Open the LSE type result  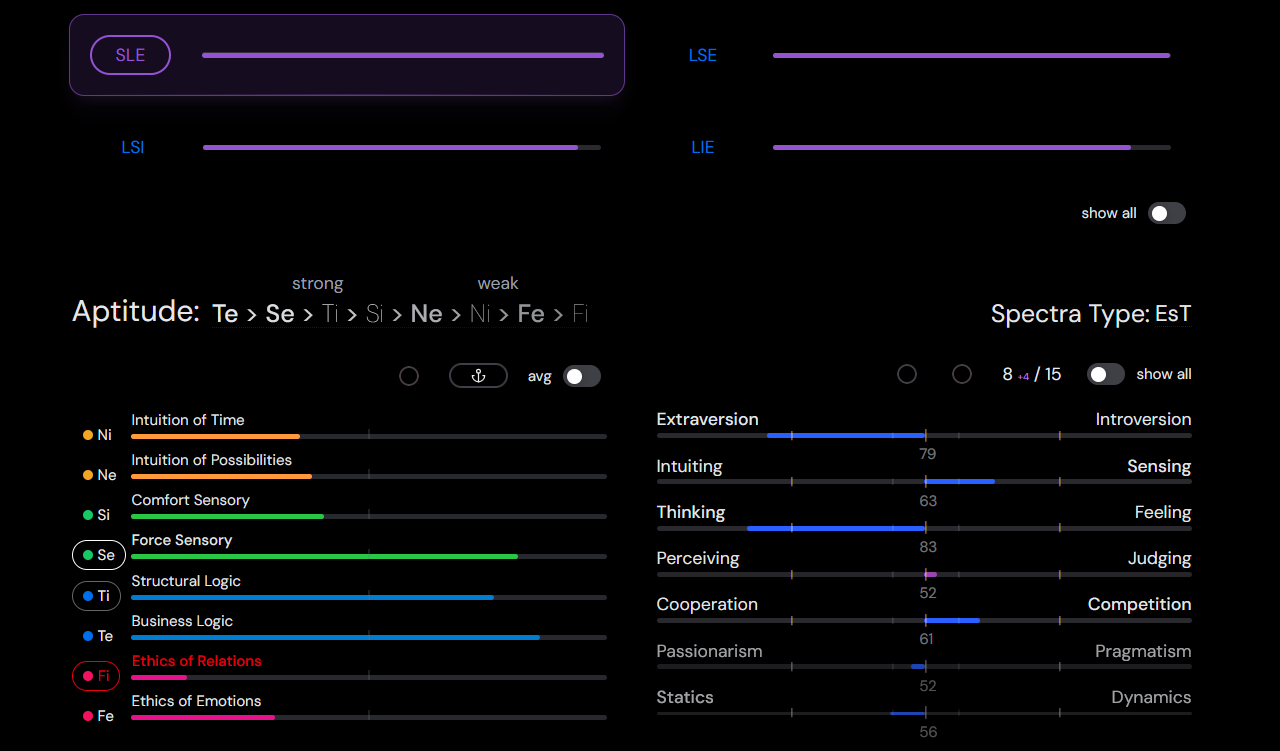point(703,55)
